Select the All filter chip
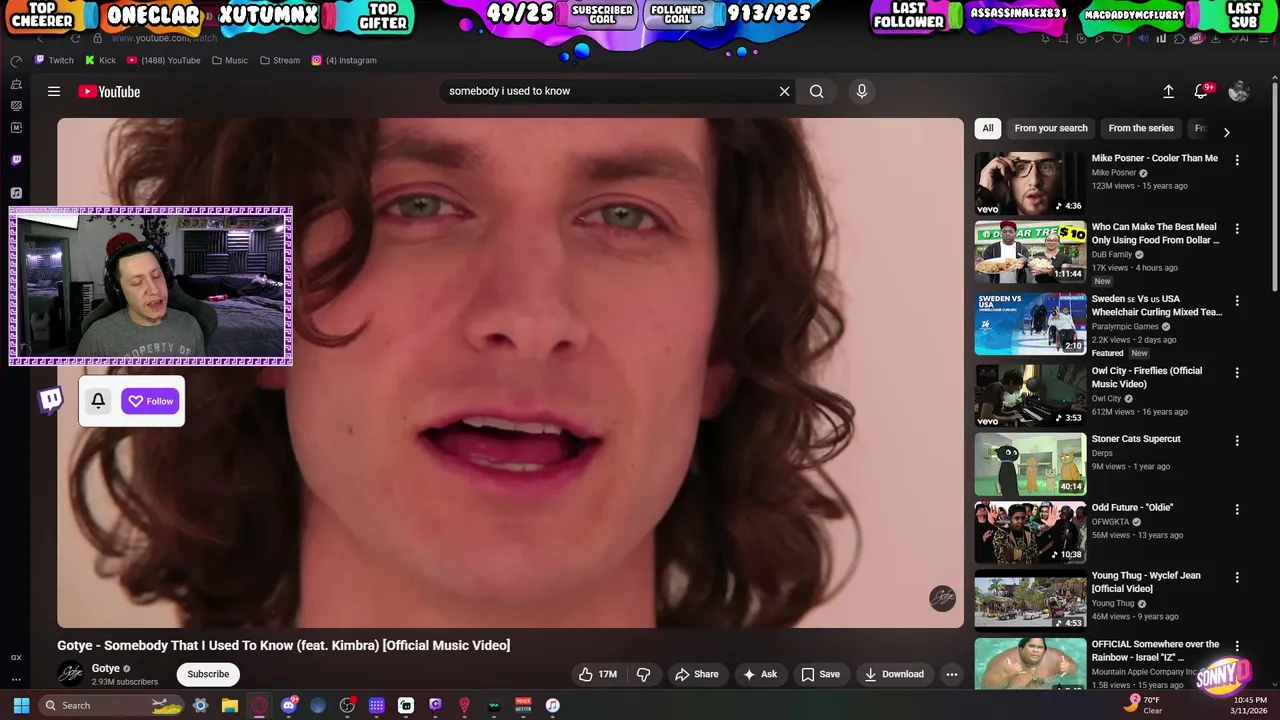The height and width of the screenshot is (720, 1280). 987,128
